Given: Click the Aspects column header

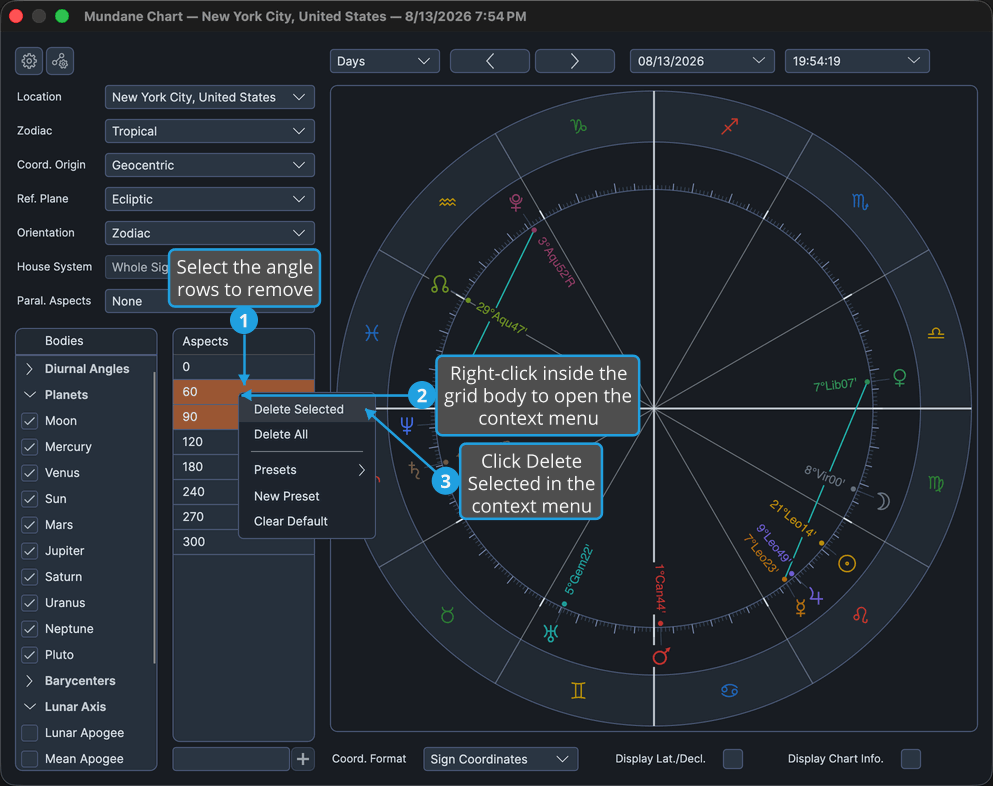Looking at the screenshot, I should pyautogui.click(x=244, y=341).
